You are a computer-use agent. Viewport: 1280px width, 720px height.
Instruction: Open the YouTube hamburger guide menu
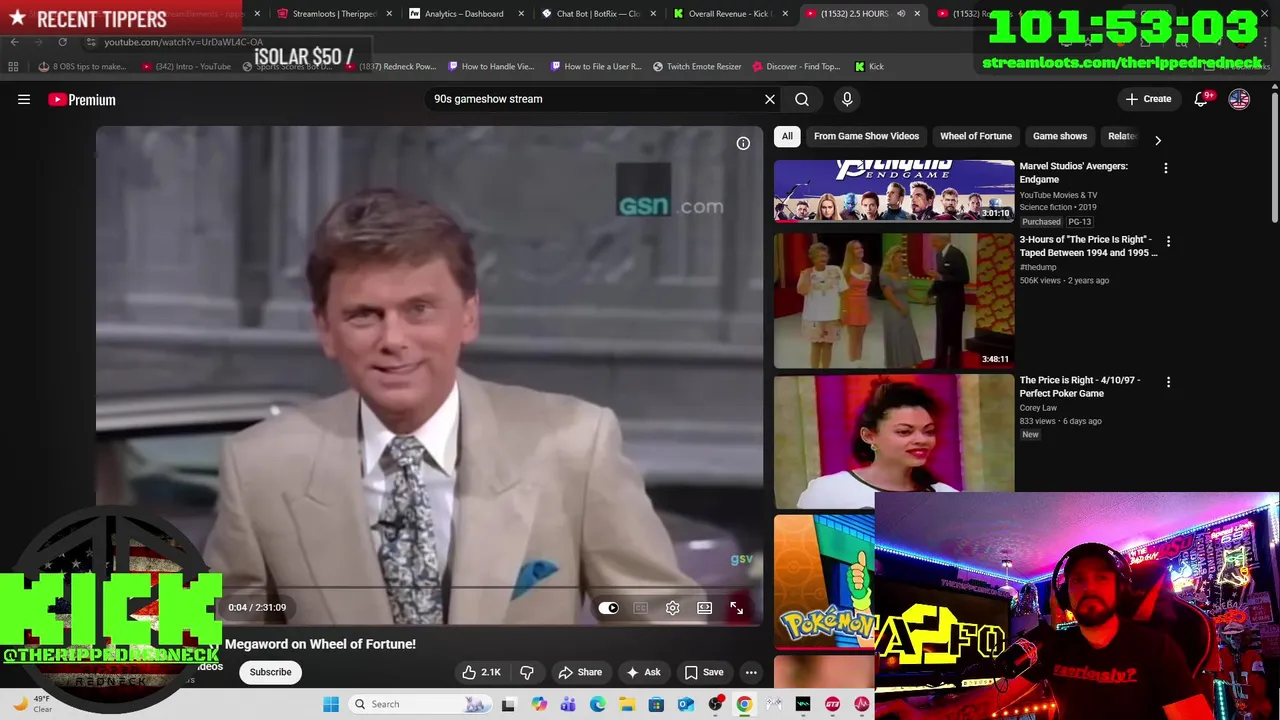24,99
